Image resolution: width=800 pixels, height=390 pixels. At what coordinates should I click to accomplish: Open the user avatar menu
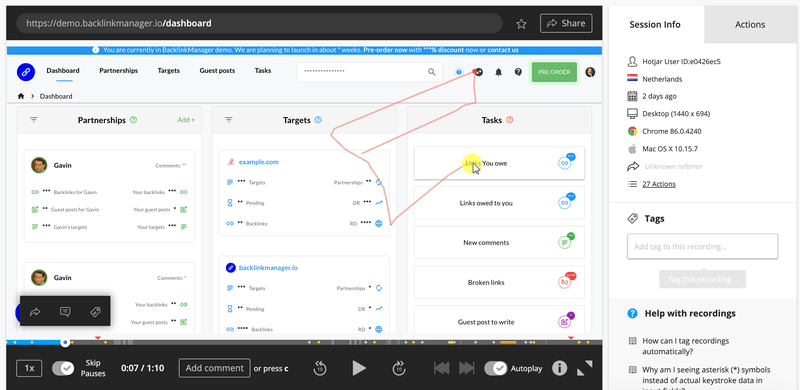coord(590,72)
